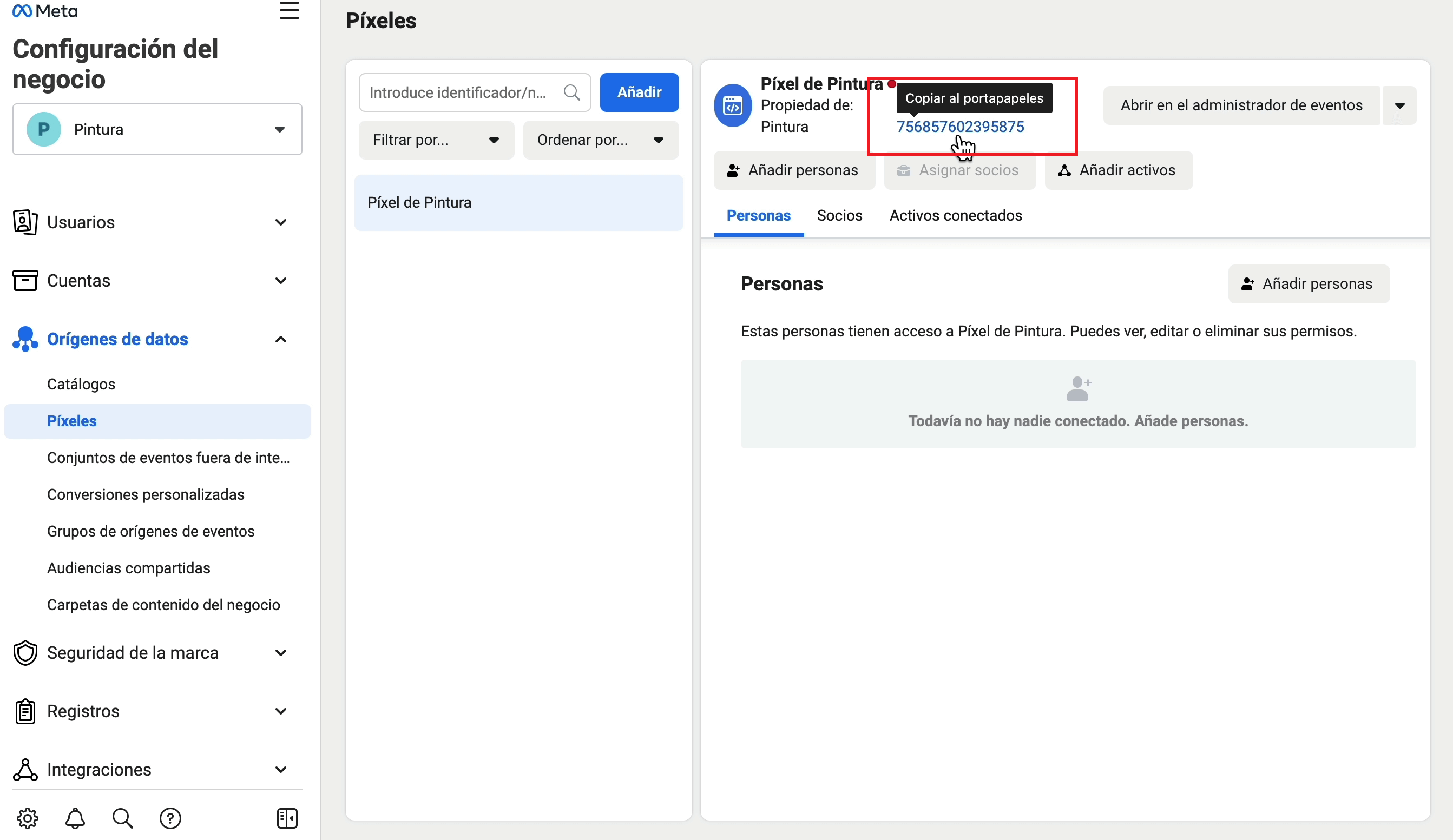Click the Registros clipboard icon
1453x840 pixels.
pos(25,711)
